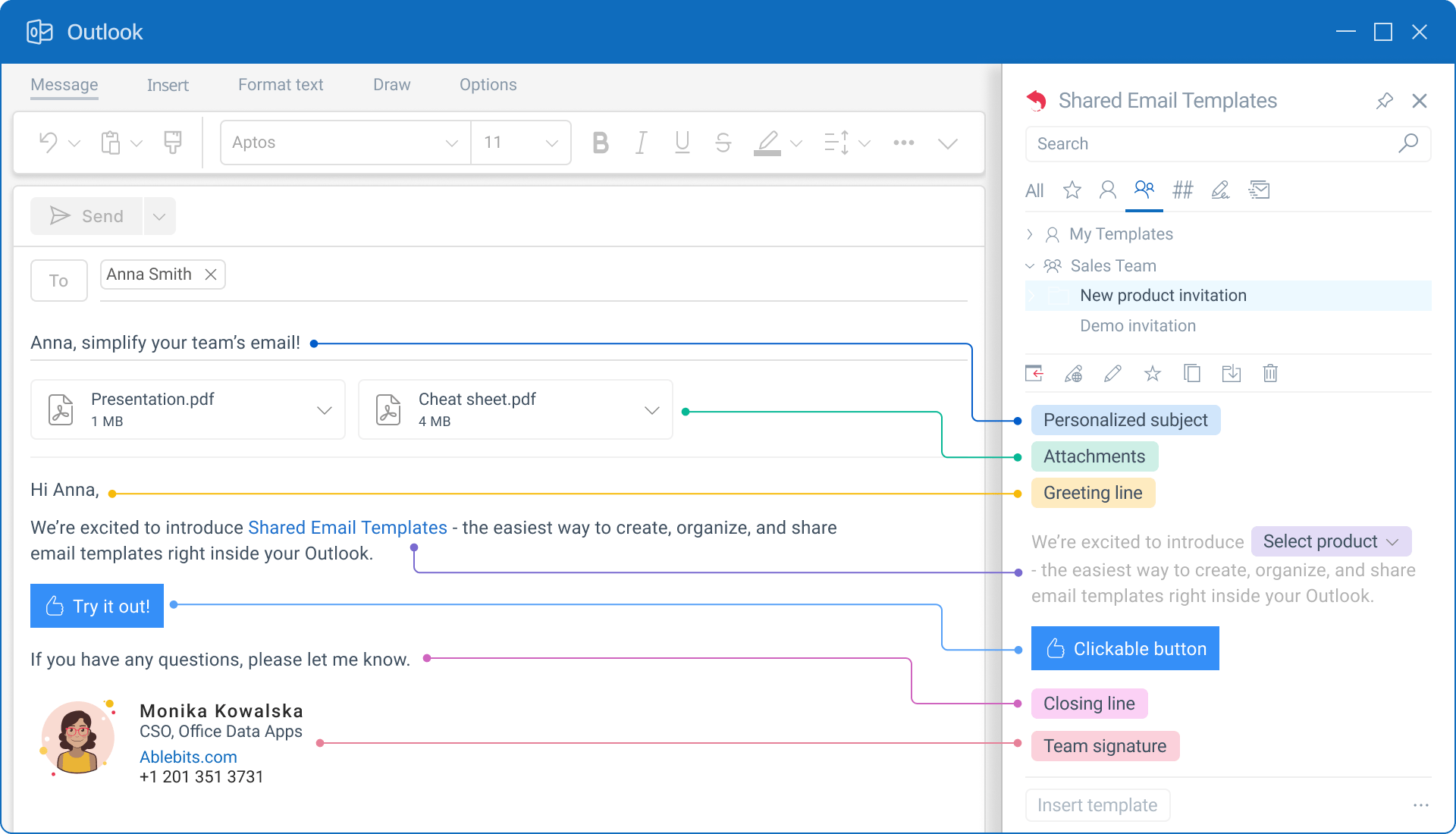The height and width of the screenshot is (834, 1456).
Task: Click the Paste clipboard icon
Action: 111,143
